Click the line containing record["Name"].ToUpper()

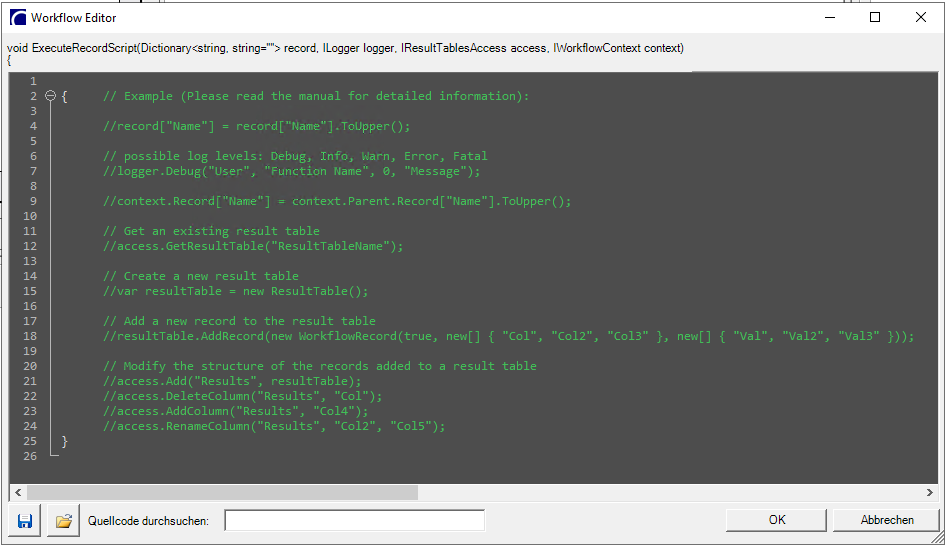(256, 126)
